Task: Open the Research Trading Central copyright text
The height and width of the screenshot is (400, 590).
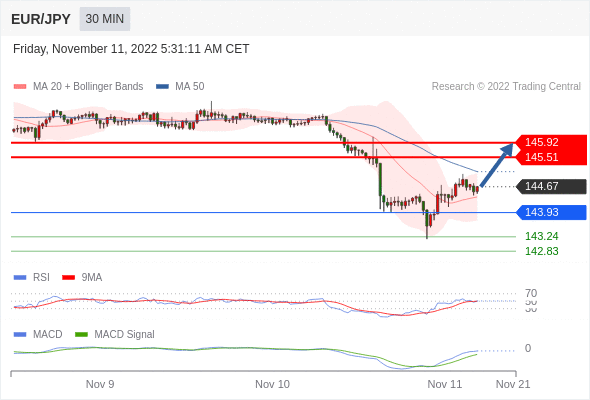Action: 506,87
